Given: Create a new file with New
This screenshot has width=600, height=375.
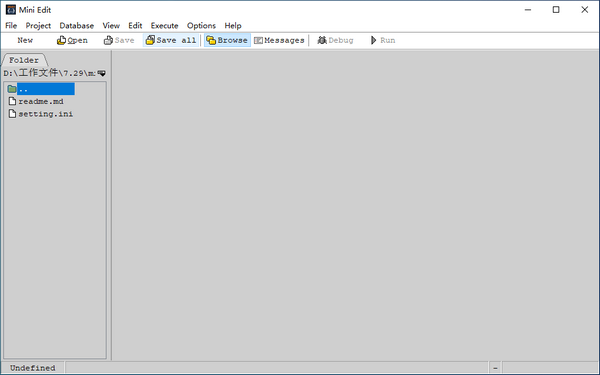Looking at the screenshot, I should pos(25,40).
